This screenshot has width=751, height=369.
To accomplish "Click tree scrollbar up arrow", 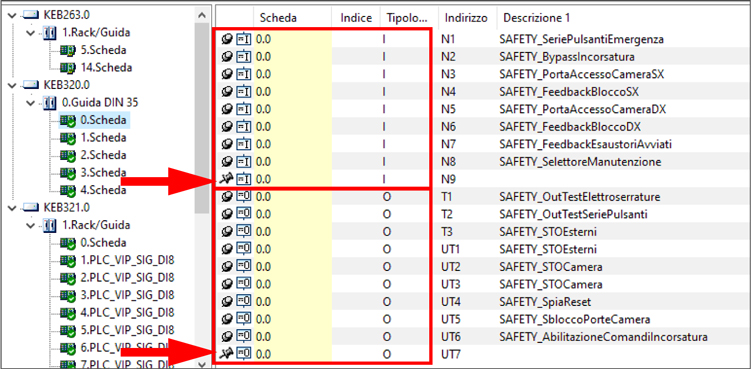I will pyautogui.click(x=203, y=15).
